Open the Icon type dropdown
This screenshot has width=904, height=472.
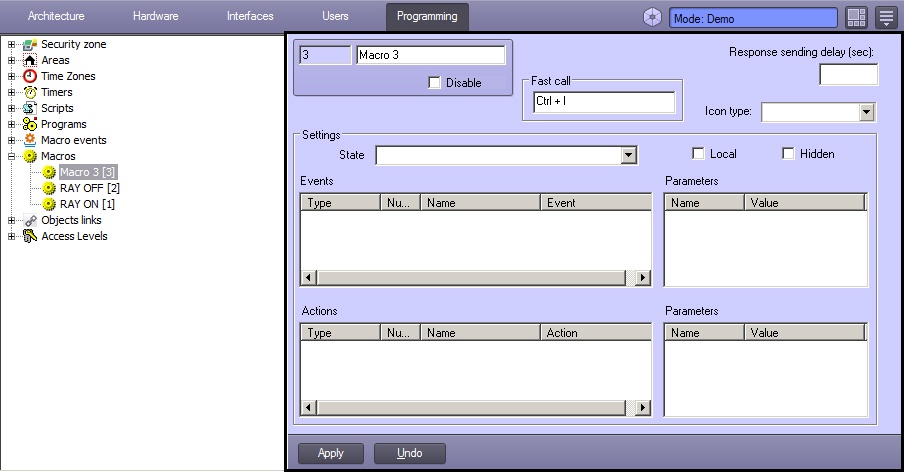[x=867, y=112]
